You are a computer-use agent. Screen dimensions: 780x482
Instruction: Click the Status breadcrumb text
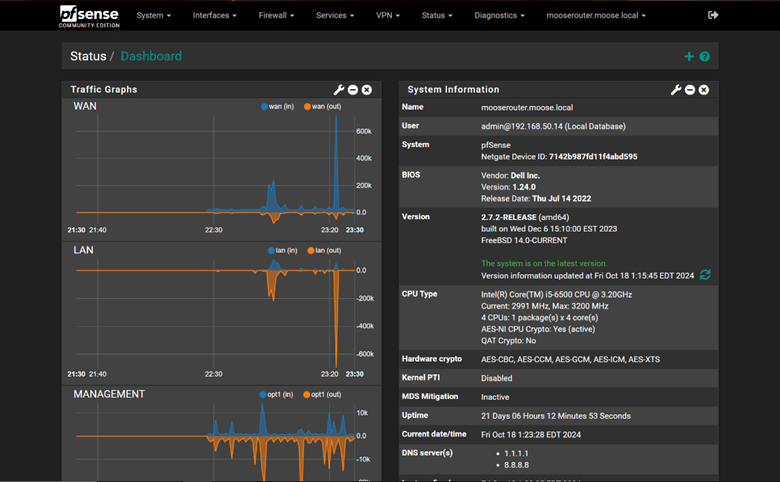point(88,56)
